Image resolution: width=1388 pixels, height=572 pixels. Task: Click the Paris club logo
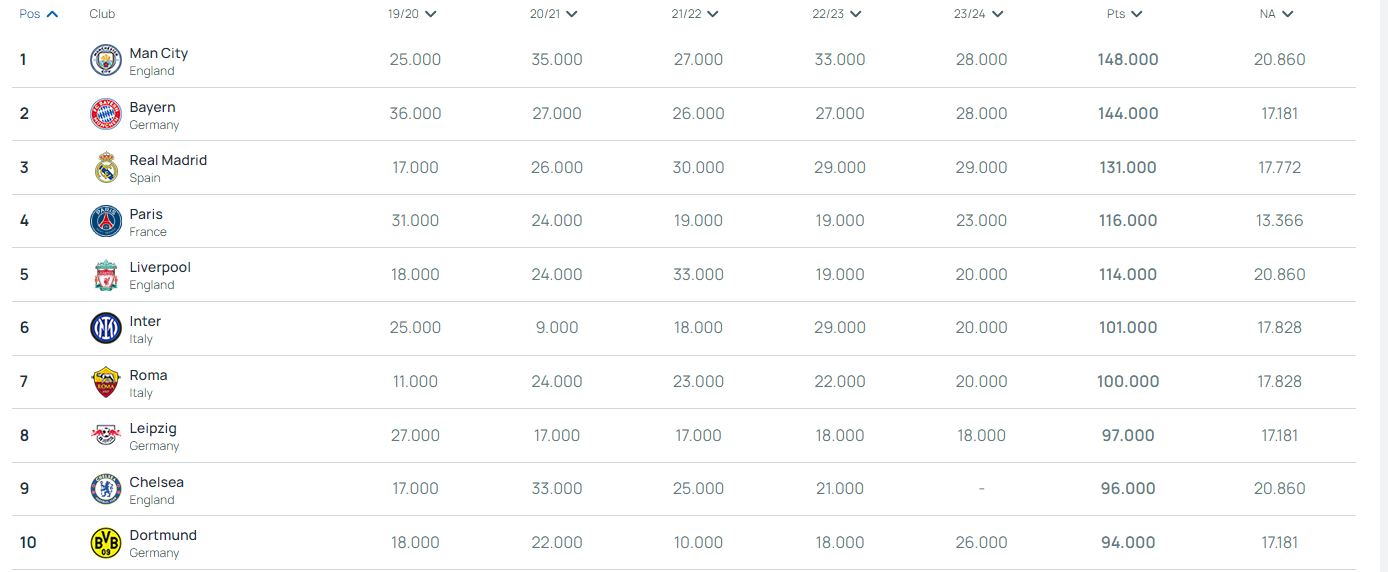click(x=105, y=222)
